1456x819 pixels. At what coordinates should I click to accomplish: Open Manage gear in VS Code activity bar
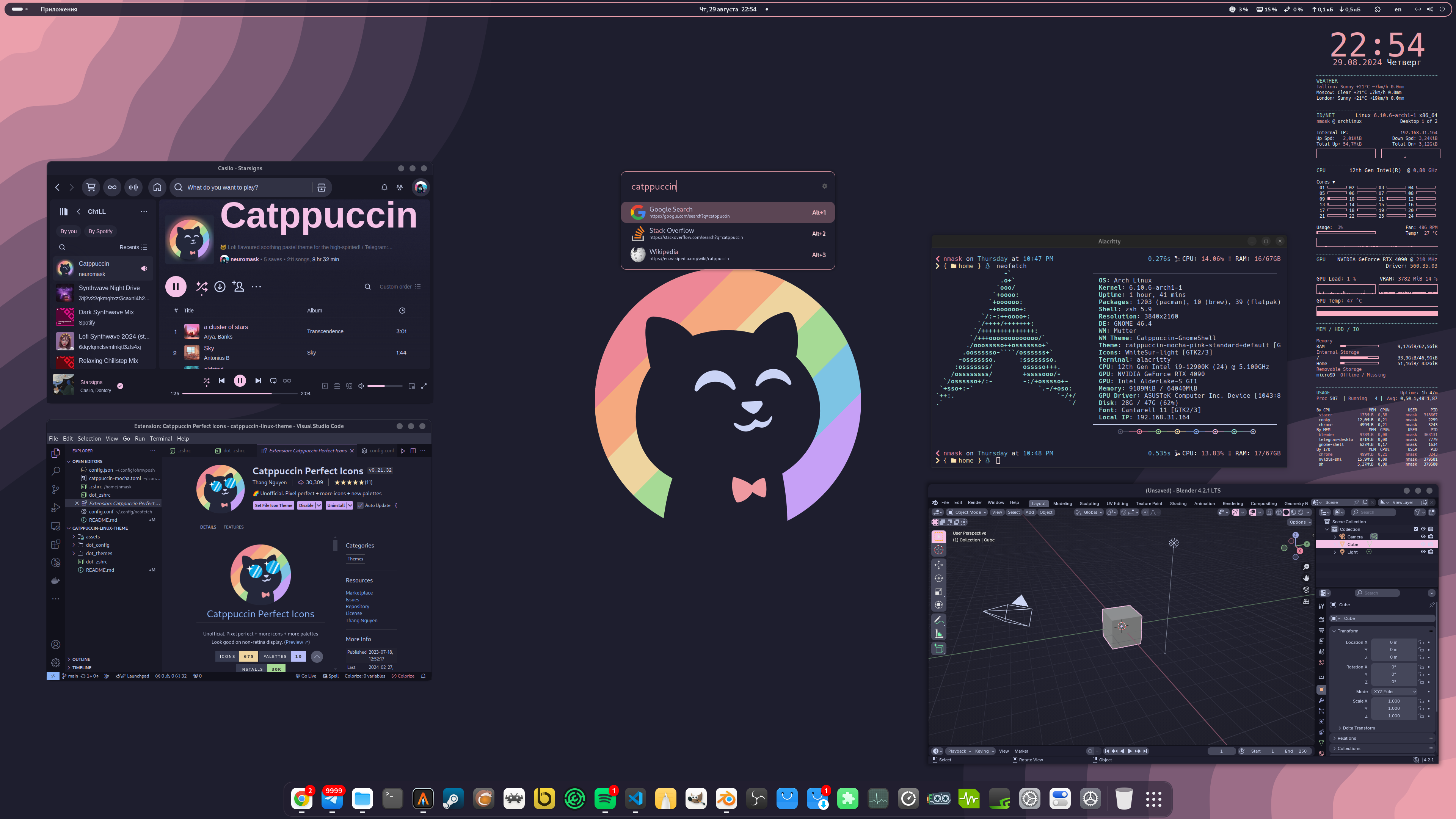(x=55, y=662)
